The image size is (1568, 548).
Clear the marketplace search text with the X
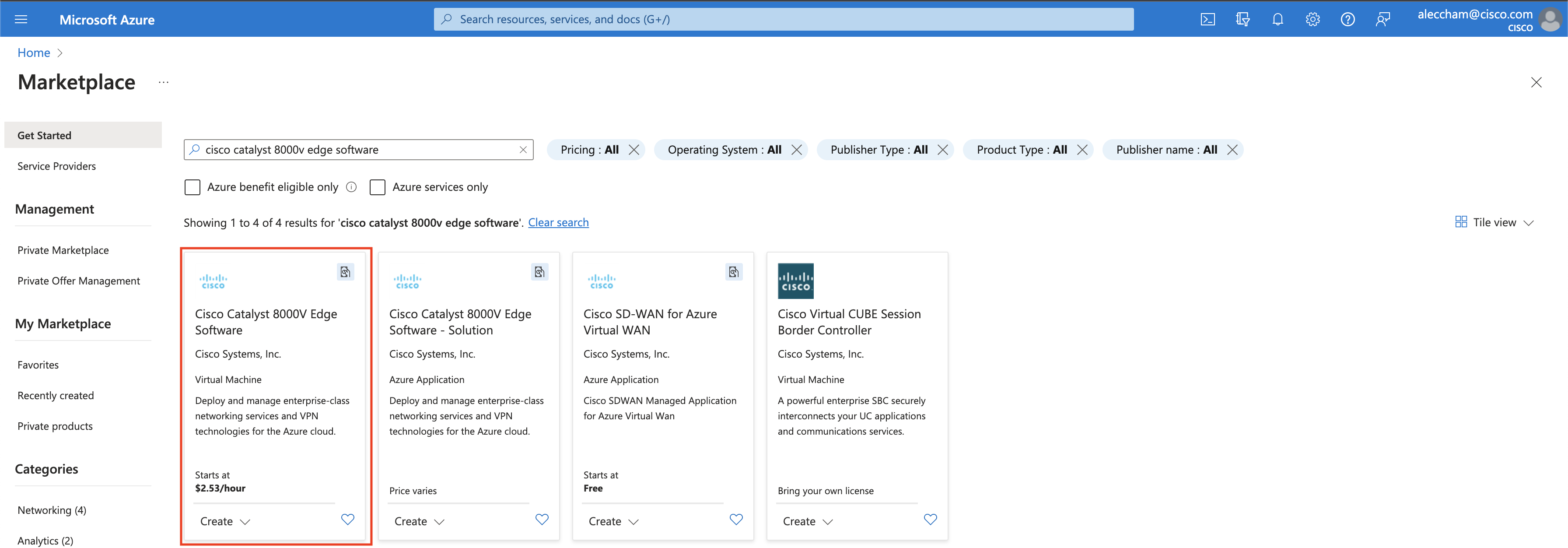click(523, 150)
